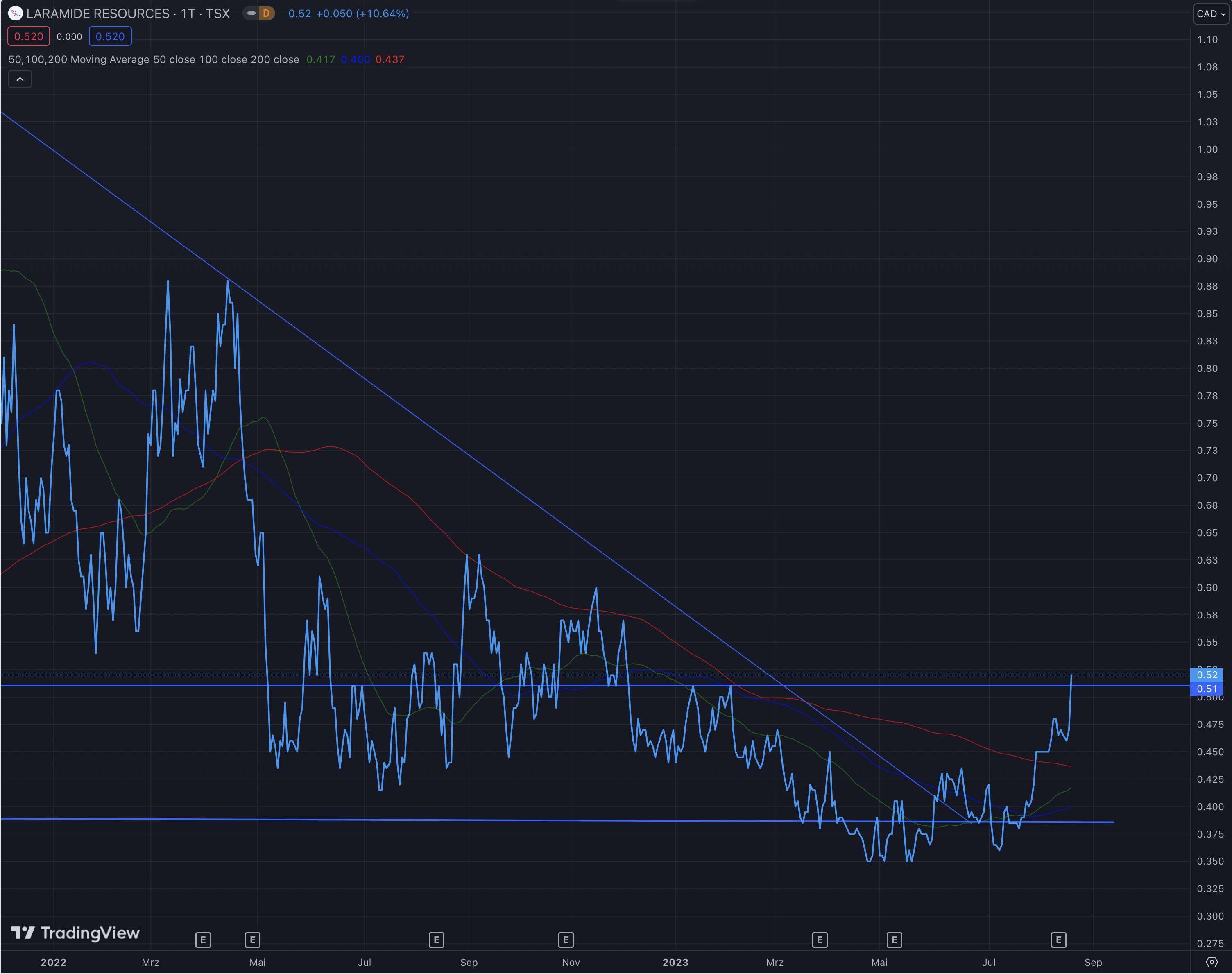This screenshot has height=974, width=1232.
Task: Click the LARAMIDE RESOURCES symbol title
Action: (98, 14)
